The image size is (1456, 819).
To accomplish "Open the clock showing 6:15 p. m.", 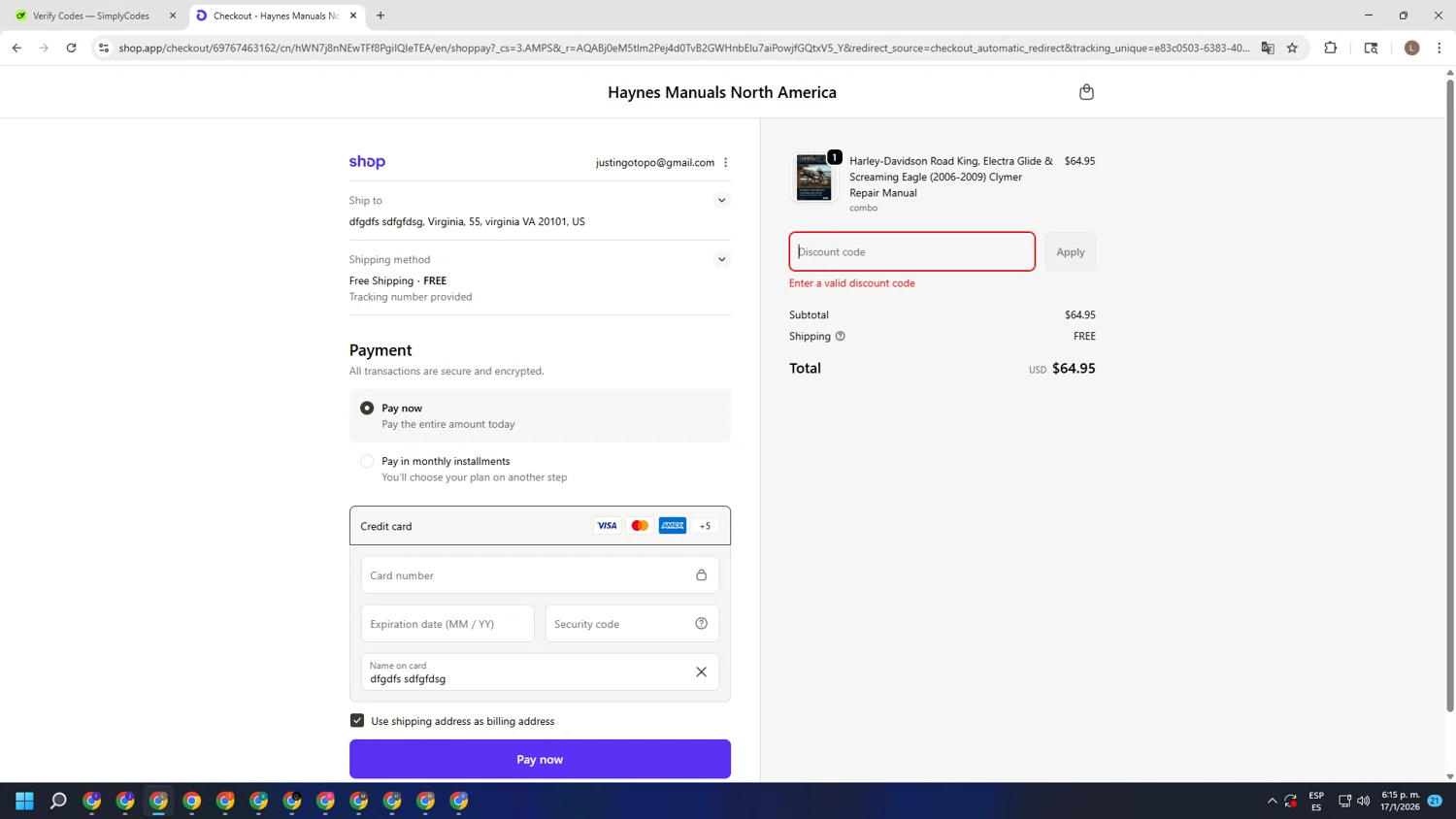I will point(1400,801).
